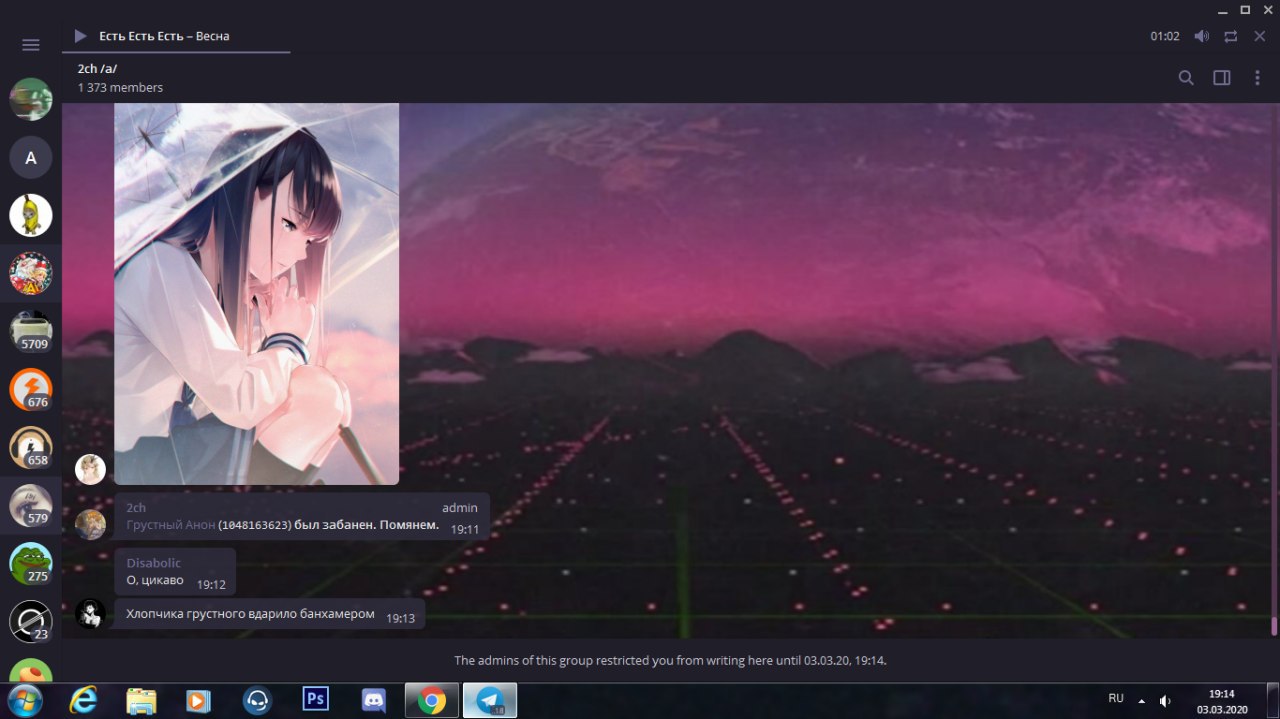Open the headset app in taskbar
The width and height of the screenshot is (1280, 719).
257,700
